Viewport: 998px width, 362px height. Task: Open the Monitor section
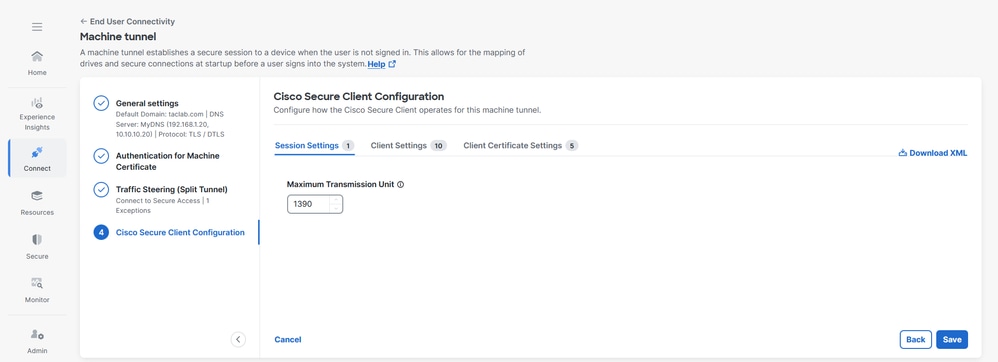pyautogui.click(x=37, y=290)
